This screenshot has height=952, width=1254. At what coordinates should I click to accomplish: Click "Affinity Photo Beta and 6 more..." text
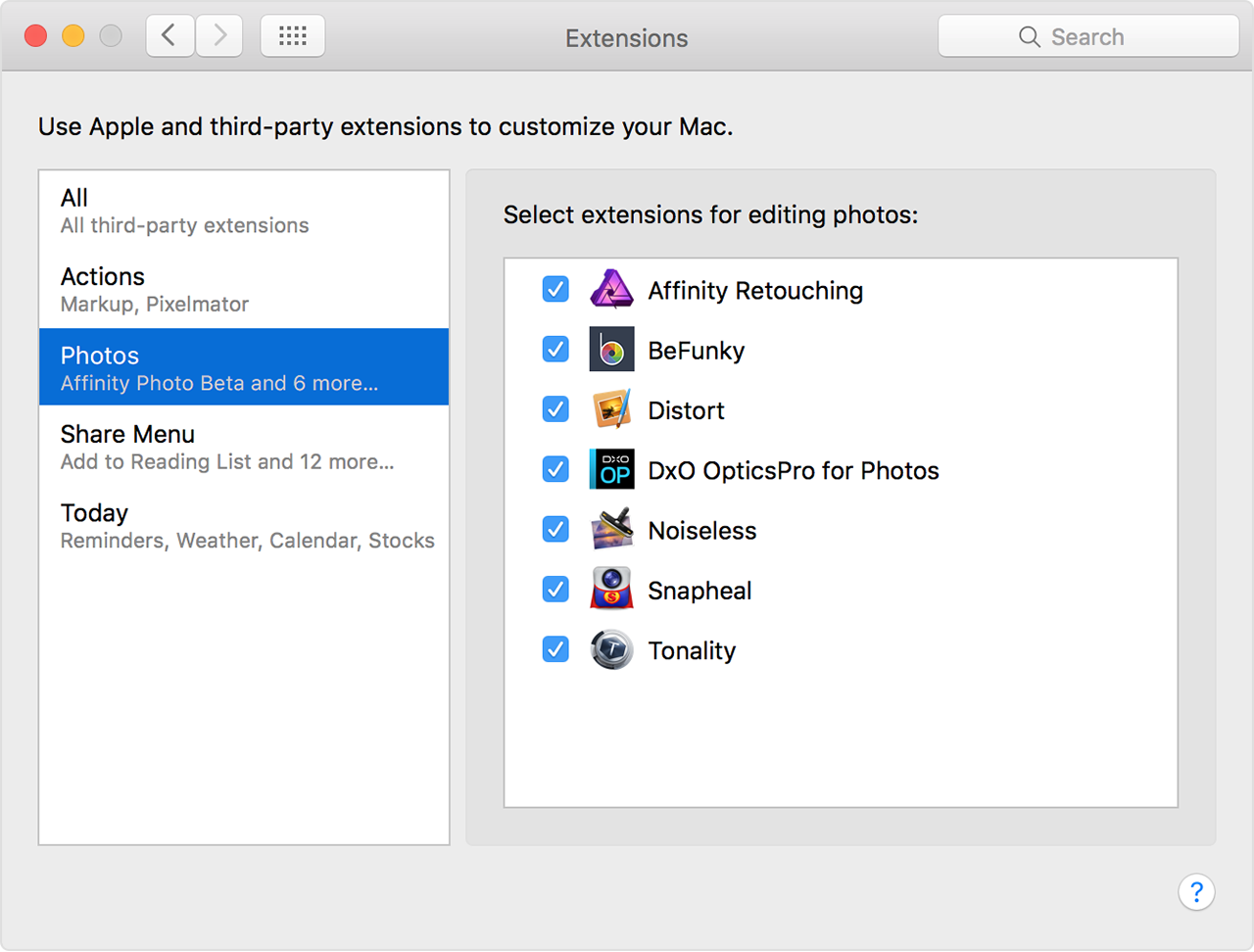pos(219,383)
